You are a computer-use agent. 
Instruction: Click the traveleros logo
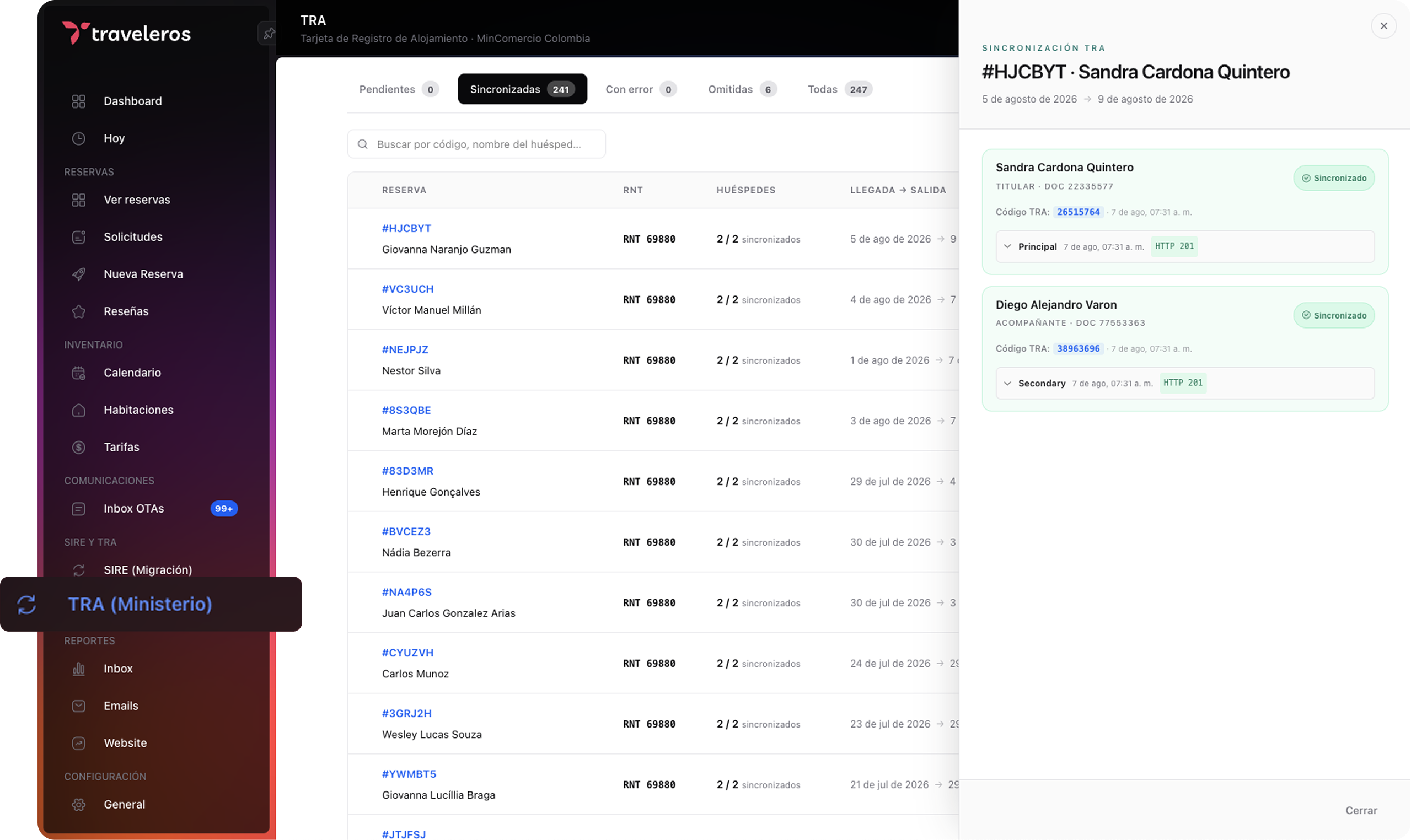127,33
